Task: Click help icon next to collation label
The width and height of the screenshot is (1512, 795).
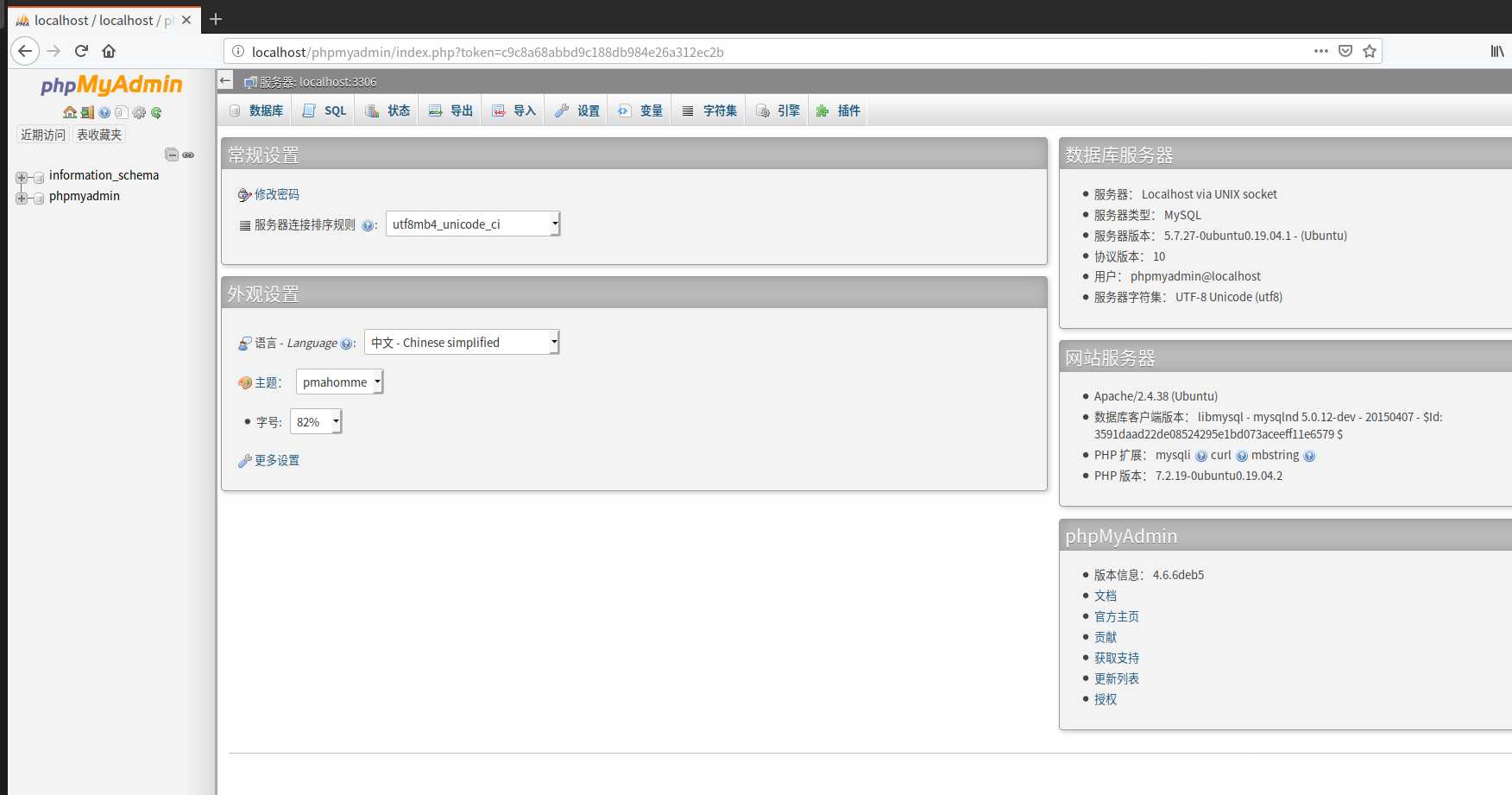Action: click(368, 225)
